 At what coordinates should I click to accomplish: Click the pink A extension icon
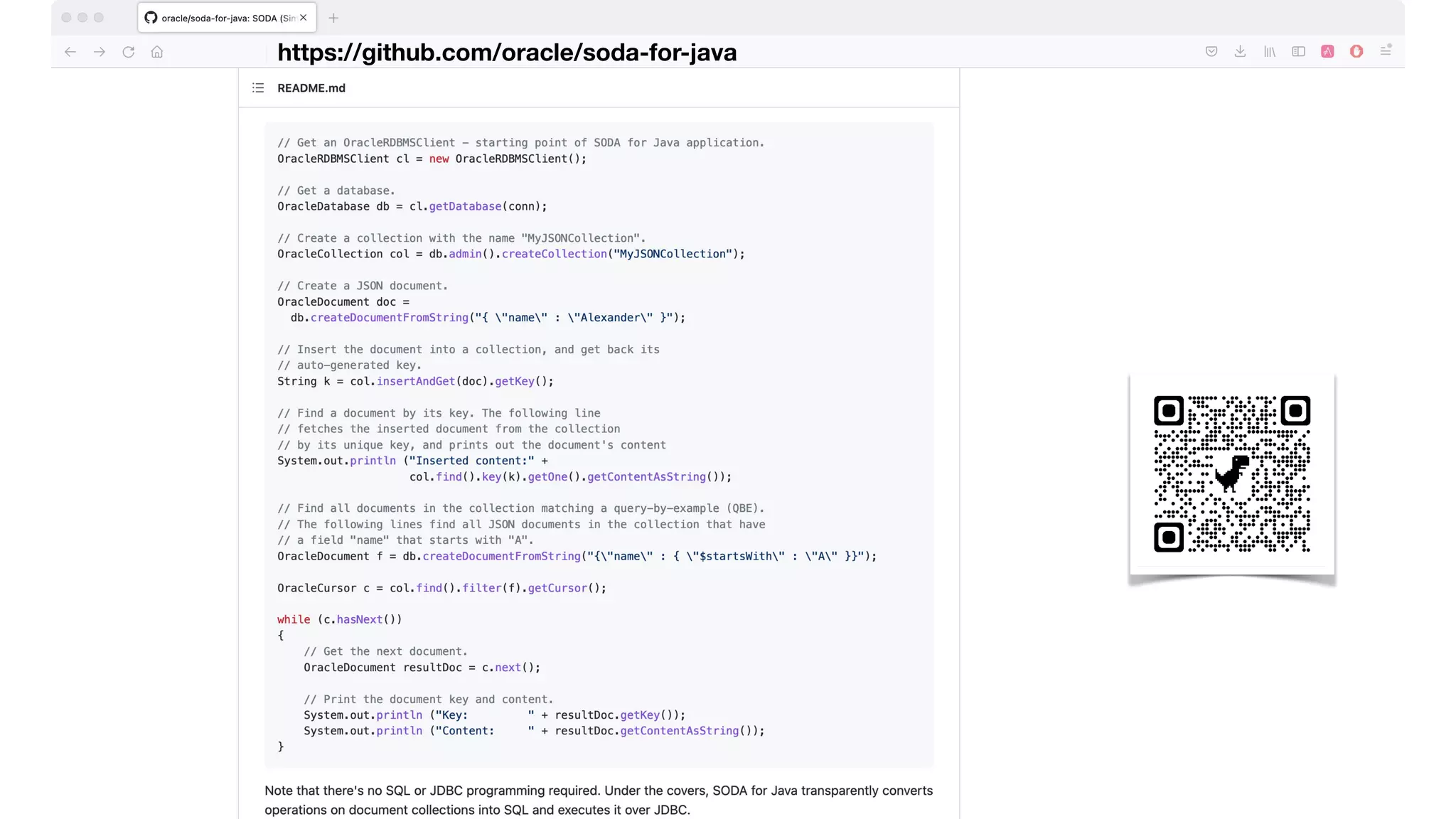(x=1327, y=51)
